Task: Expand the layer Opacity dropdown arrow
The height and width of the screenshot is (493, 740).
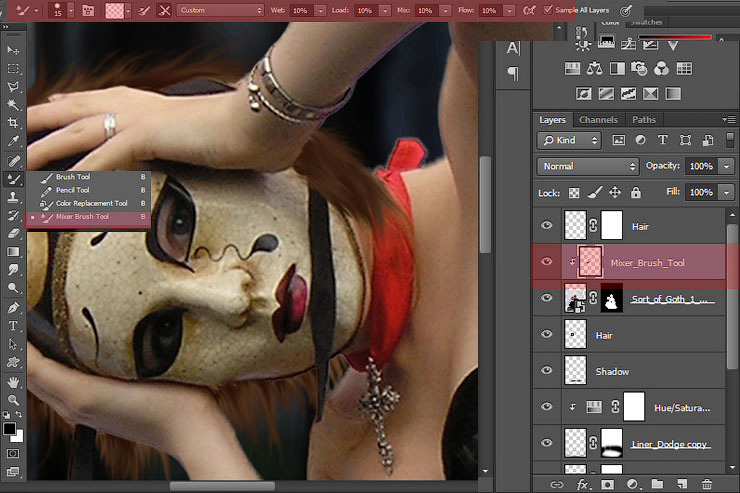Action: pos(726,166)
